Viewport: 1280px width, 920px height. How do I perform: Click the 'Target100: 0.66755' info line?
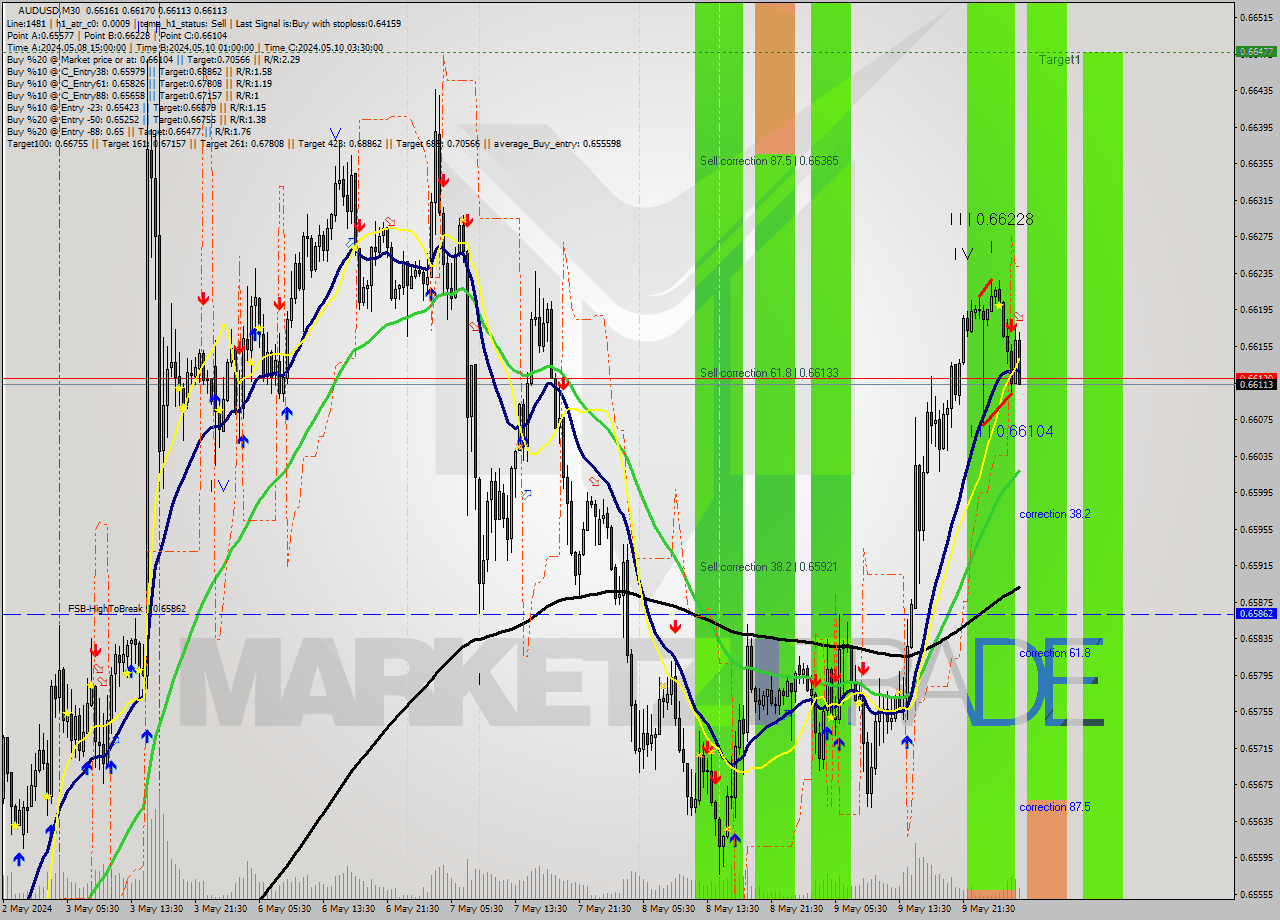(x=314, y=143)
